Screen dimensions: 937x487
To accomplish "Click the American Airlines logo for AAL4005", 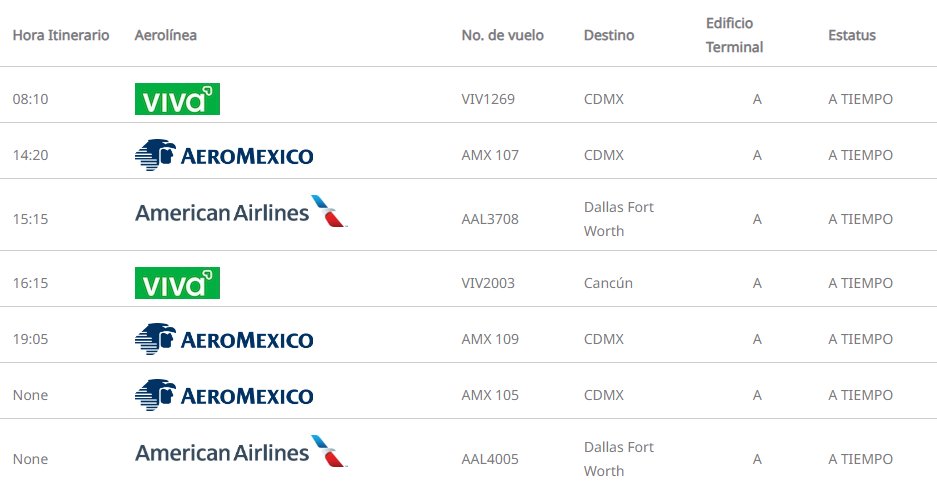I will (241, 453).
